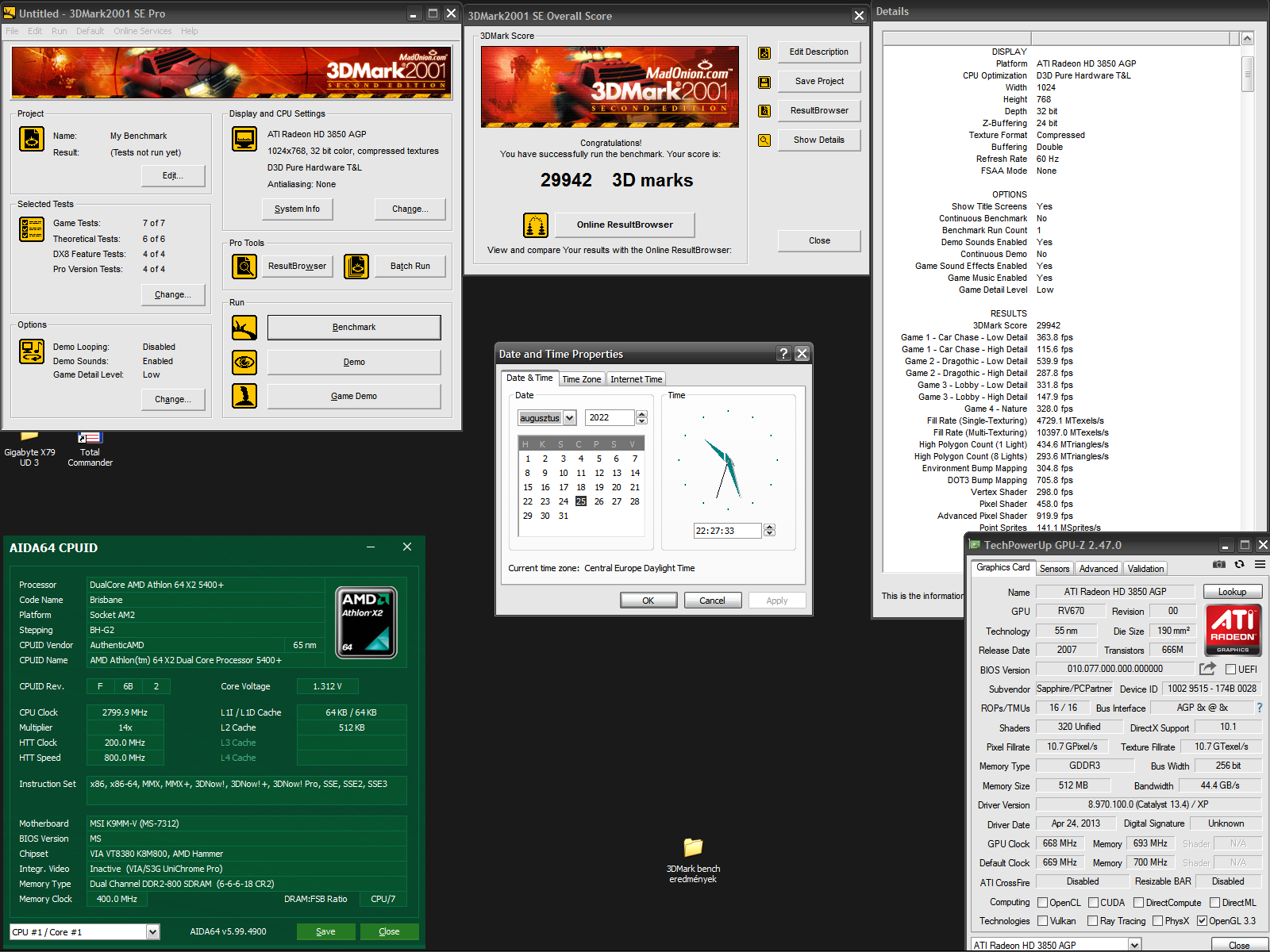This screenshot has height=952, width=1270.
Task: Click the Batch Run icon in Pro Tools
Action: pyautogui.click(x=356, y=267)
